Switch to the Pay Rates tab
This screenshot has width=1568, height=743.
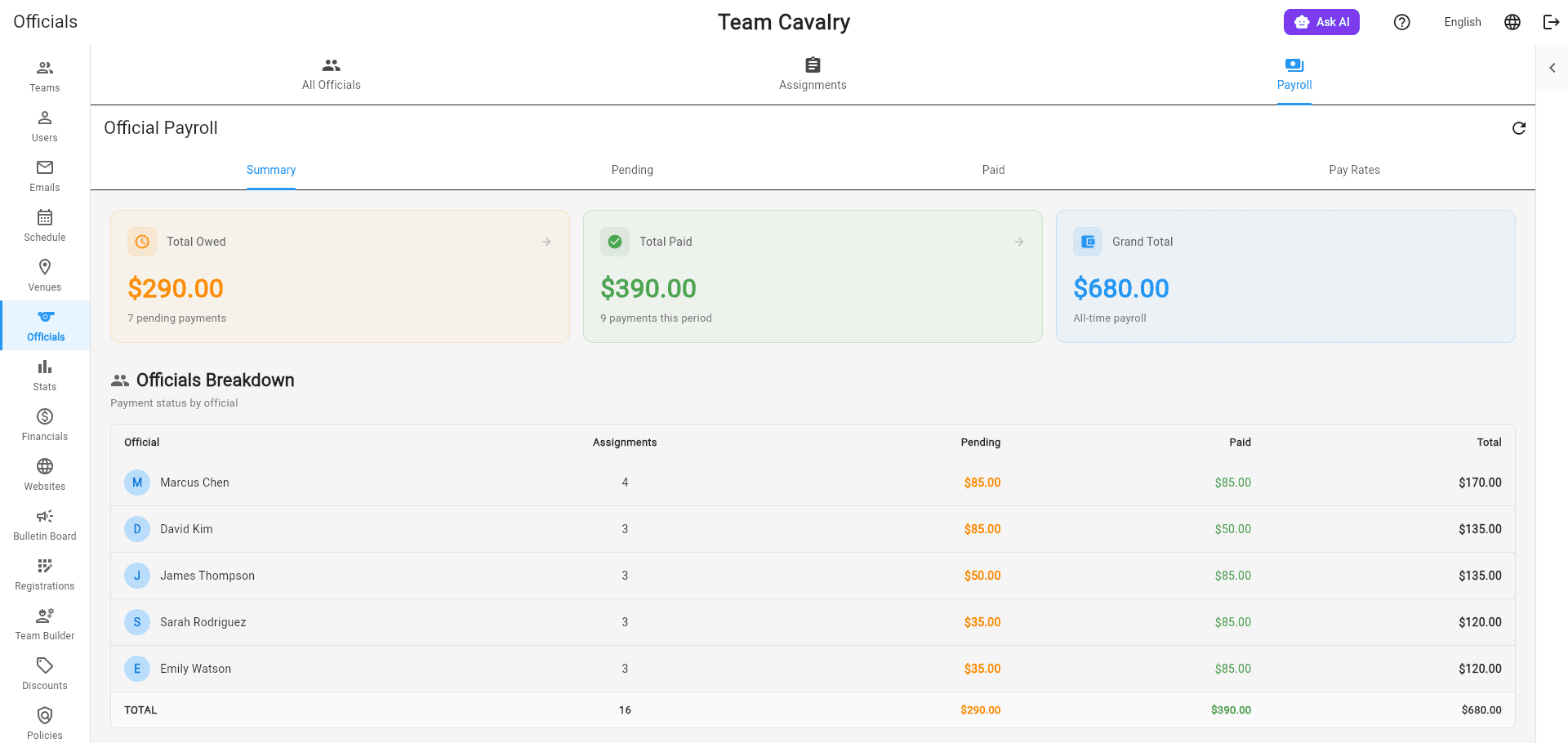1354,170
